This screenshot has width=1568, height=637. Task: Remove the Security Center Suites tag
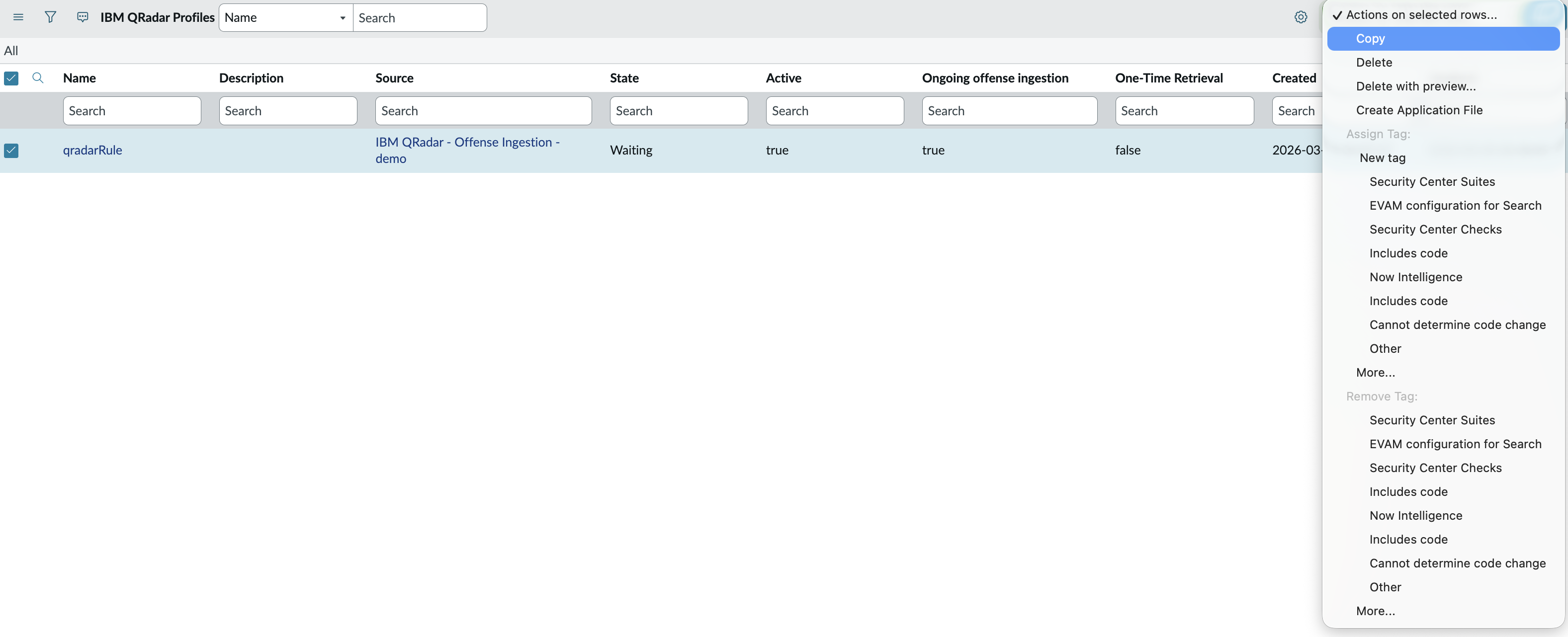click(x=1443, y=420)
